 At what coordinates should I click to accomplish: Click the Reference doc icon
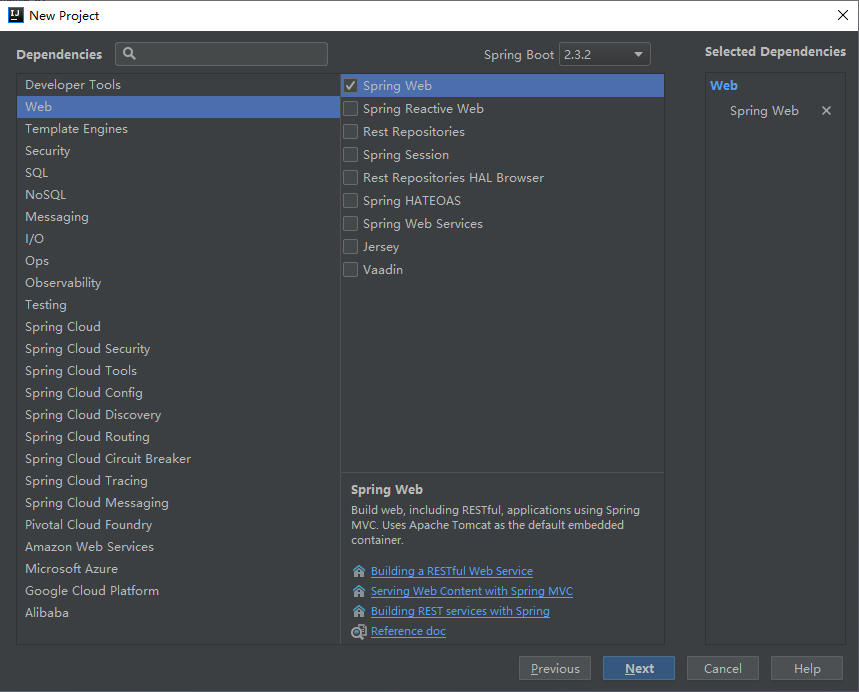tap(359, 631)
